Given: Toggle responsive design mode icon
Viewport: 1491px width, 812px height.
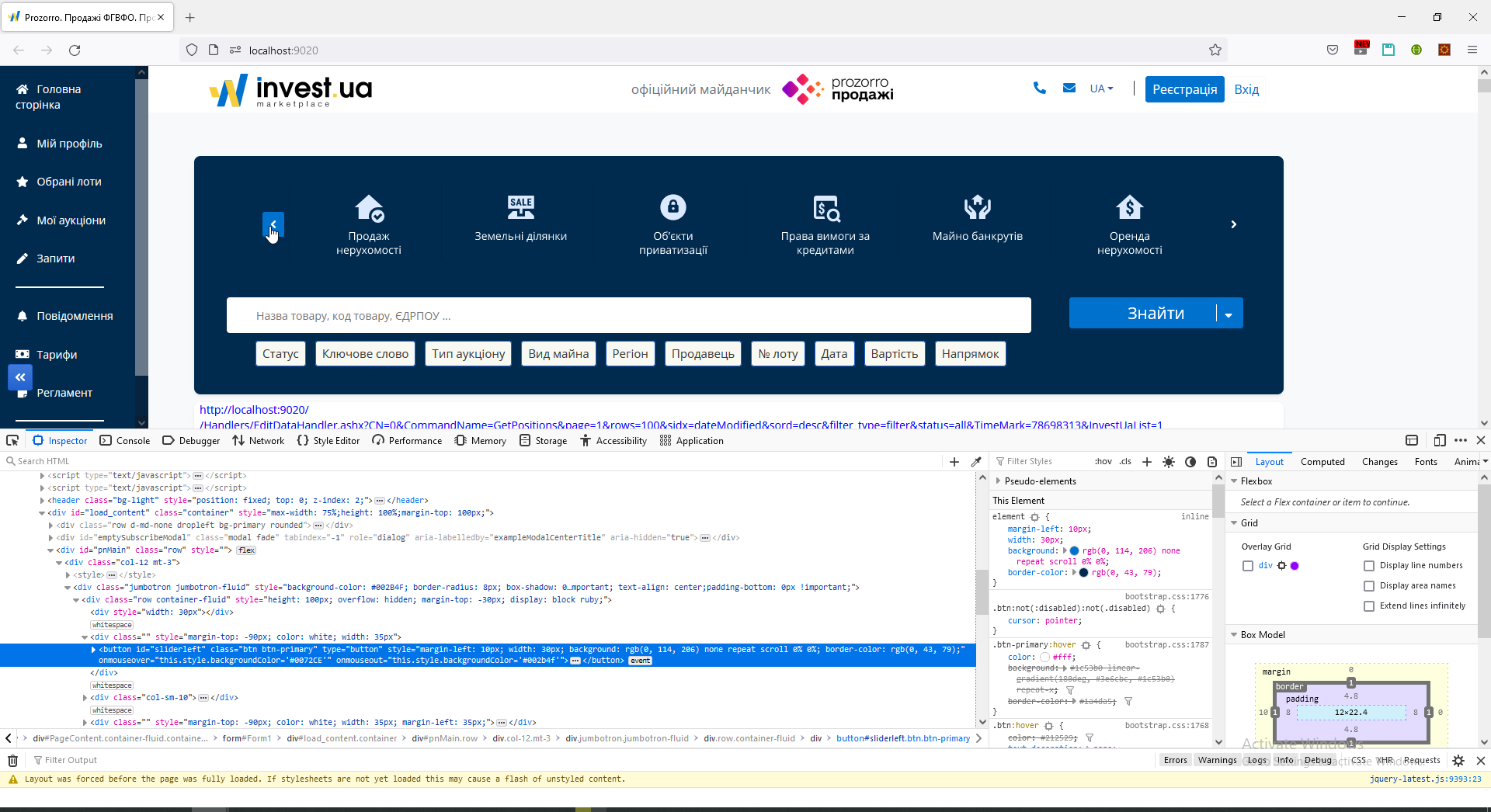Looking at the screenshot, I should click(1439, 440).
